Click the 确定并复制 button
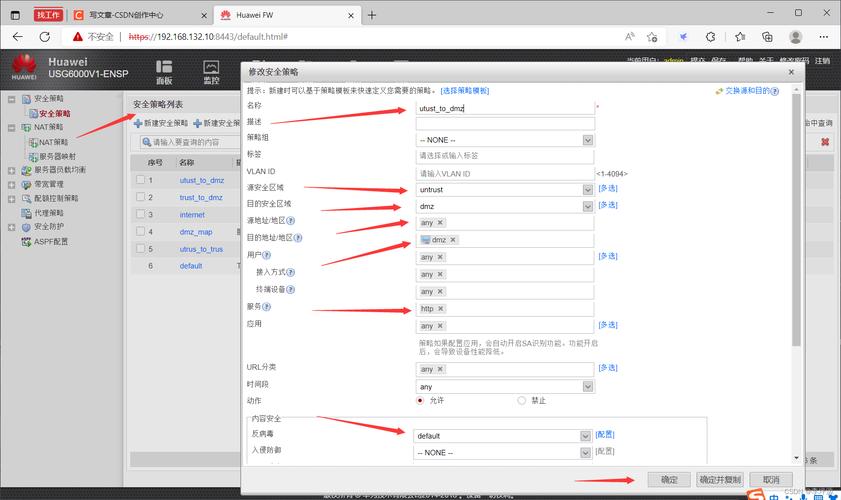 [x=720, y=480]
